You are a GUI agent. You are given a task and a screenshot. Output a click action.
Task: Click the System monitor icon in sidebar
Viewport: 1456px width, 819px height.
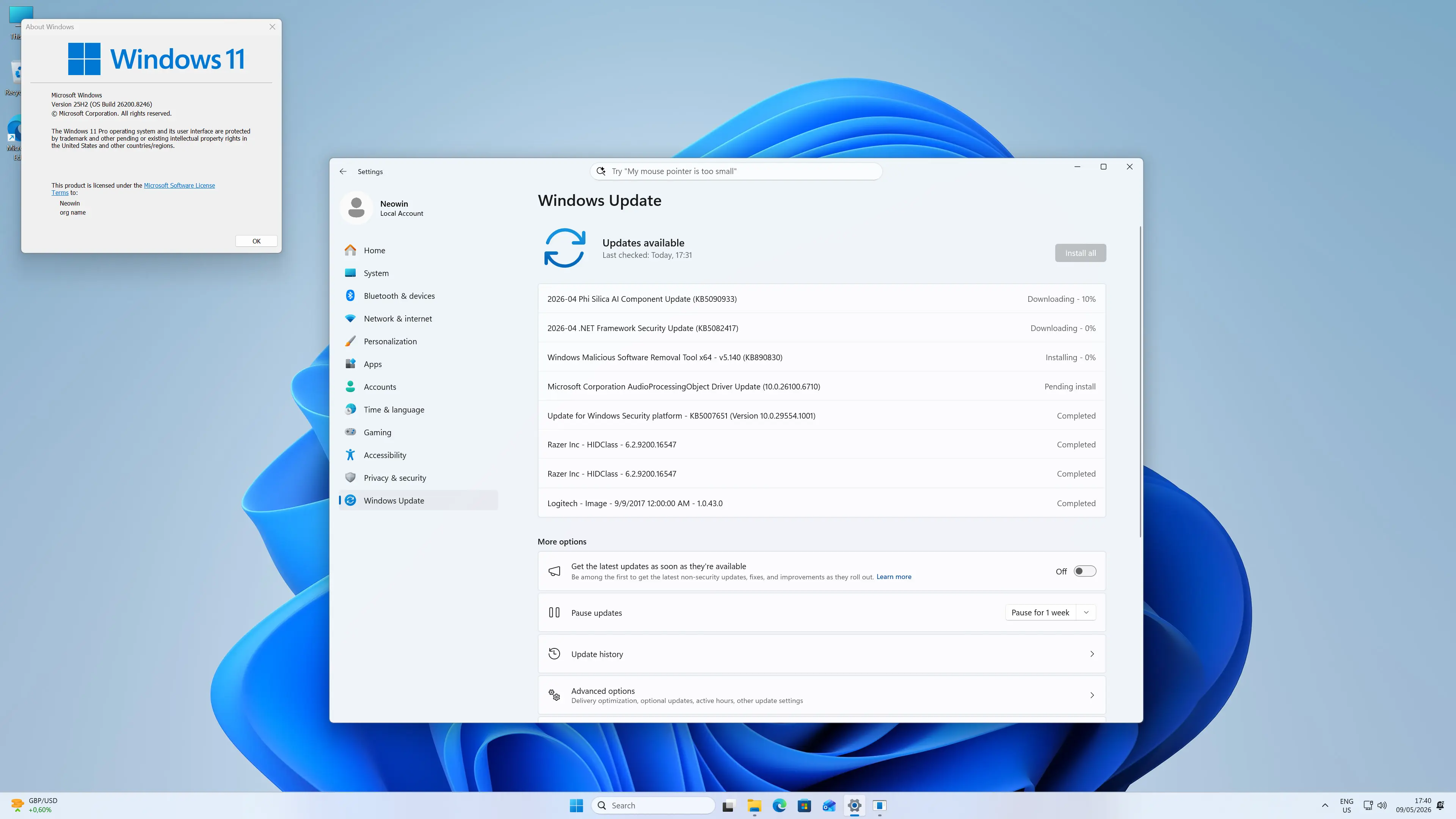click(350, 273)
